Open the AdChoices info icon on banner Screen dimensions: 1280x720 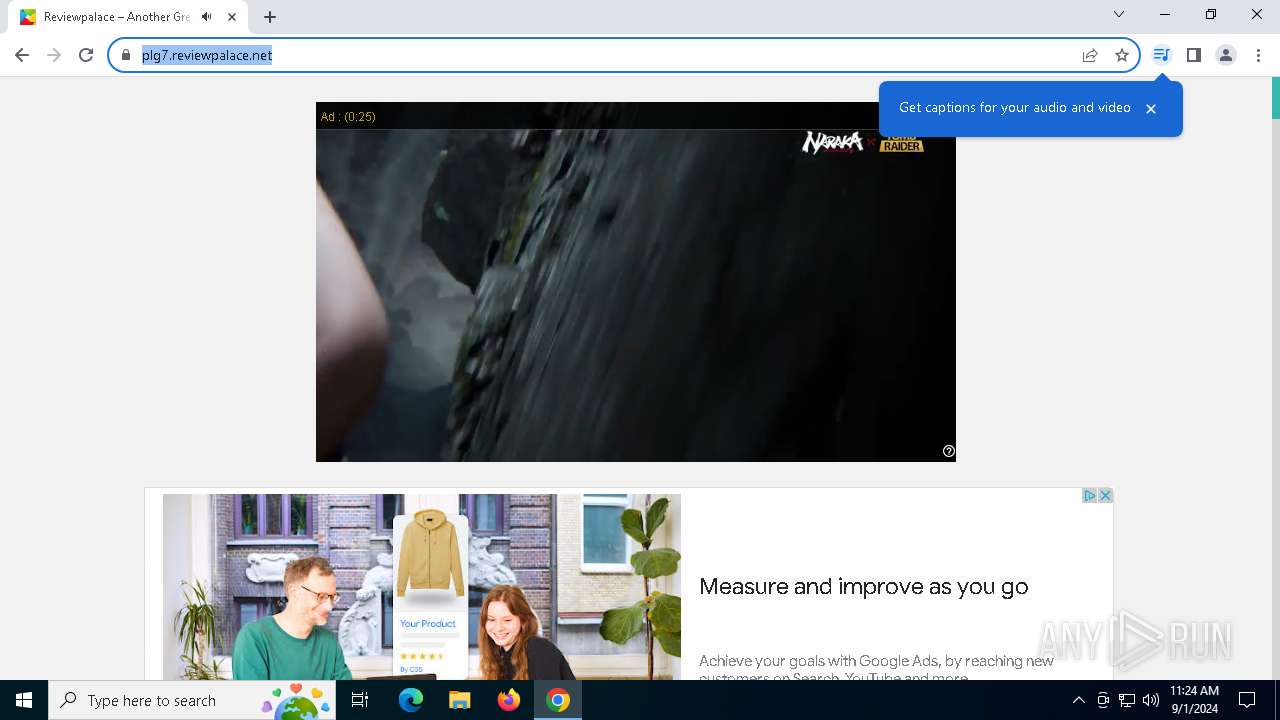1090,495
